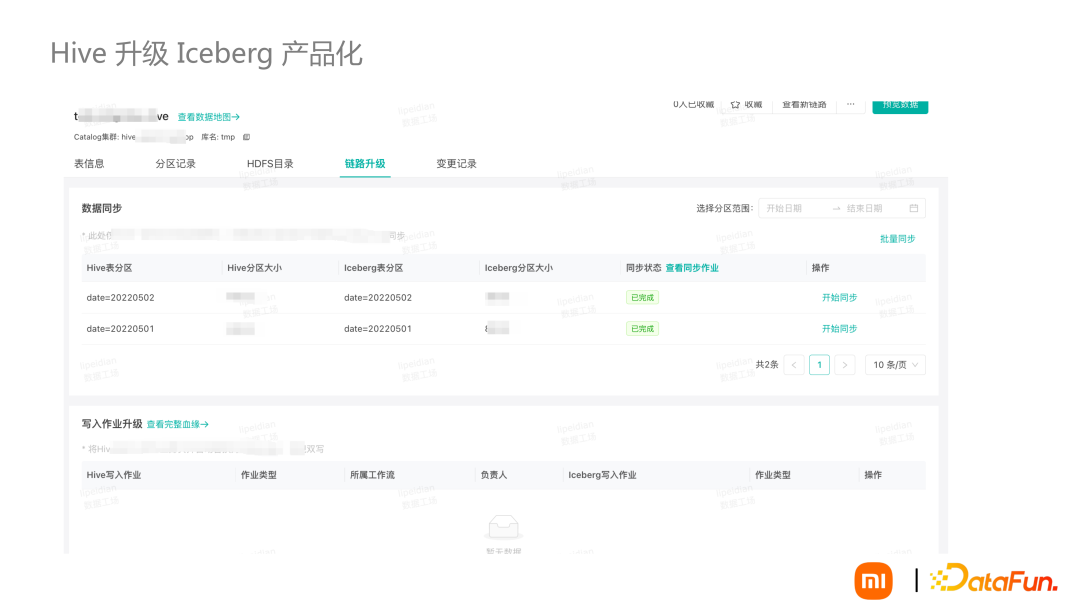Viewport: 1080px width, 608px height.
Task: Open the three-dot more options menu
Action: point(851,105)
